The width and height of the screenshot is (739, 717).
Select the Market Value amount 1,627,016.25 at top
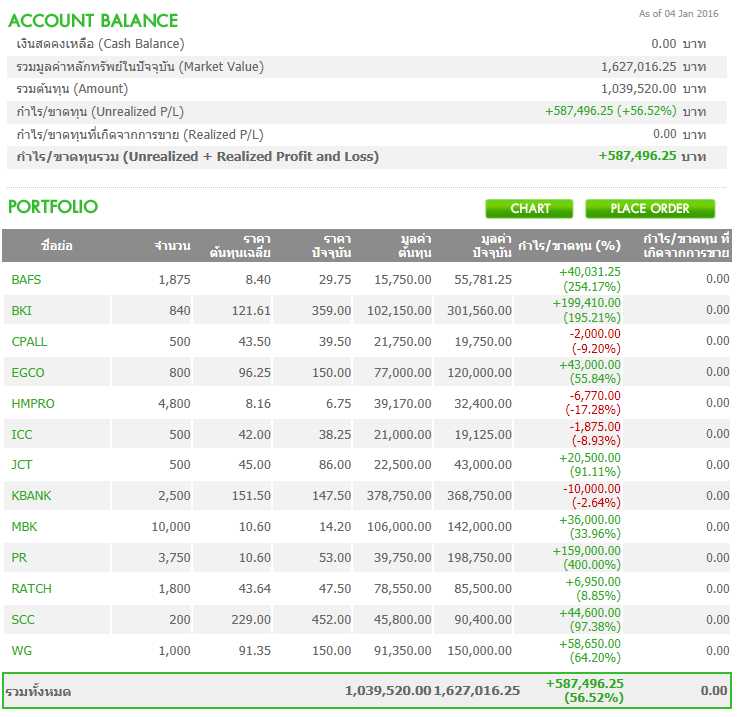[639, 66]
